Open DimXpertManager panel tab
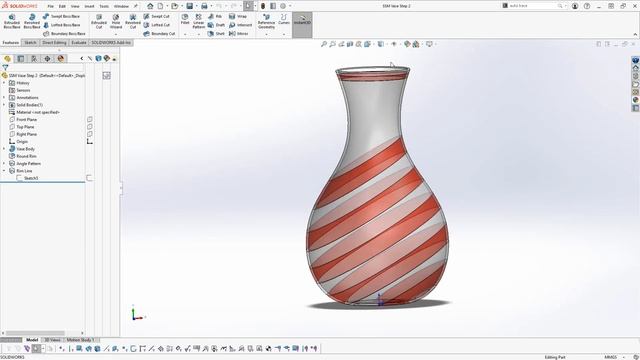The height and width of the screenshot is (360, 640). [x=47, y=59]
